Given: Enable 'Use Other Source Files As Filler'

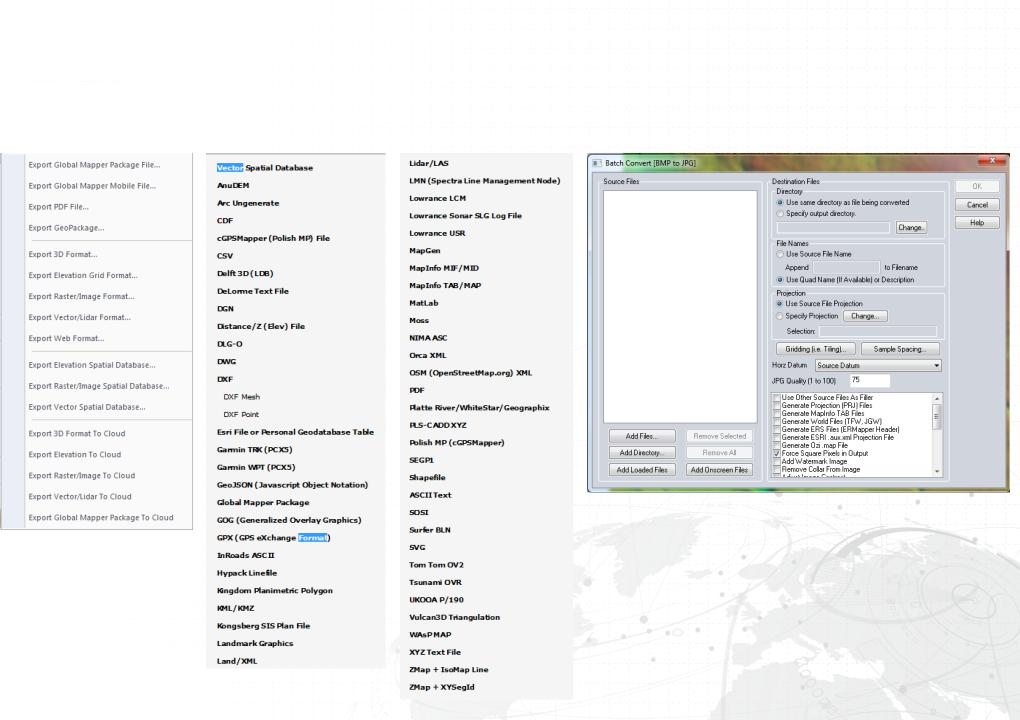Looking at the screenshot, I should [x=777, y=397].
